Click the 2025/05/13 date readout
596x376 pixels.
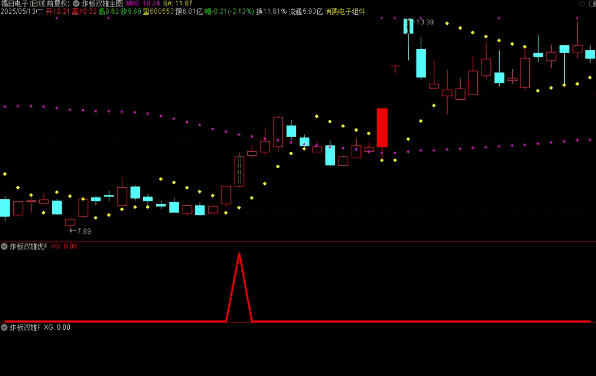coord(22,12)
